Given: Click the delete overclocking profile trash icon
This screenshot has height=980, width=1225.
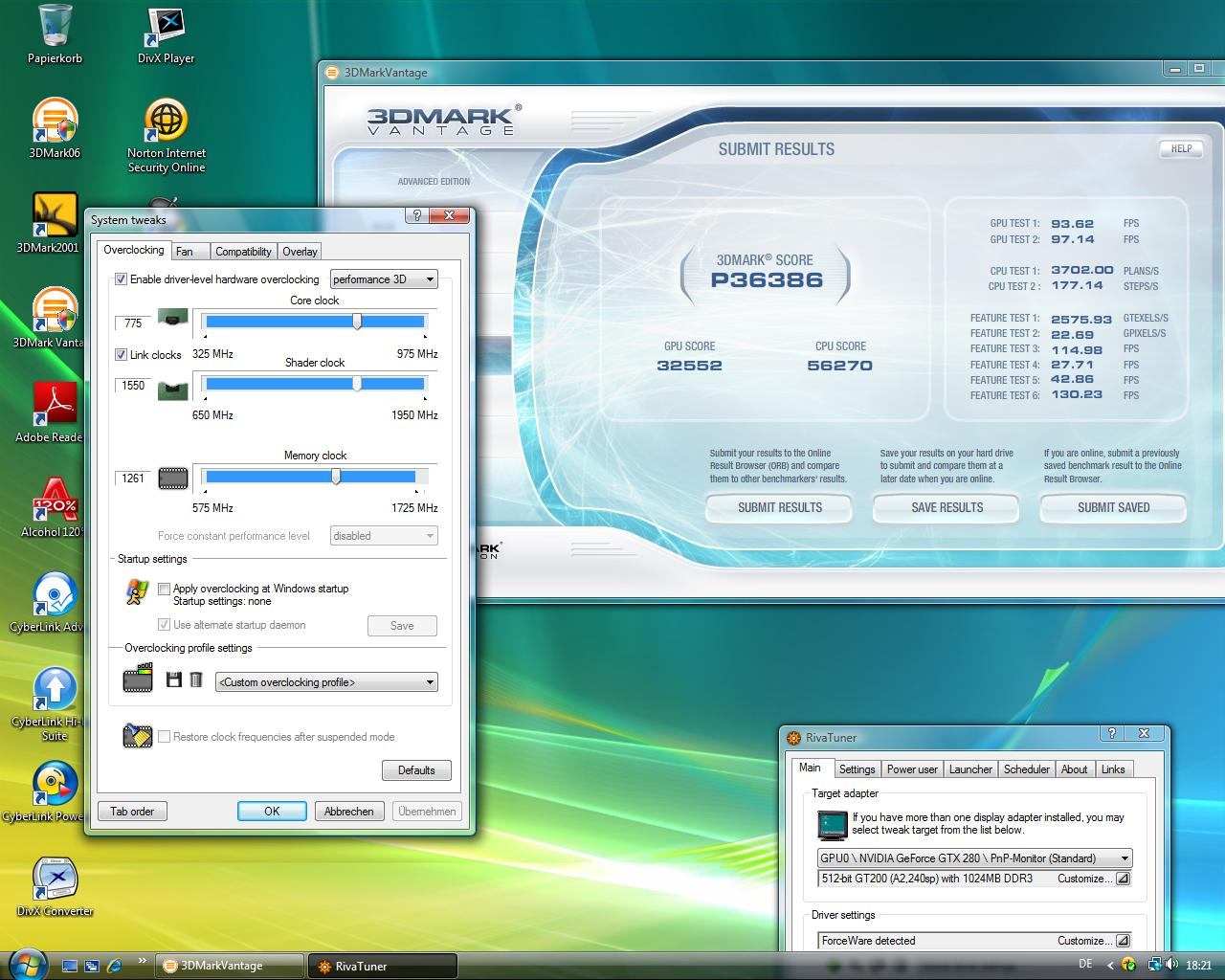Looking at the screenshot, I should pyautogui.click(x=196, y=679).
